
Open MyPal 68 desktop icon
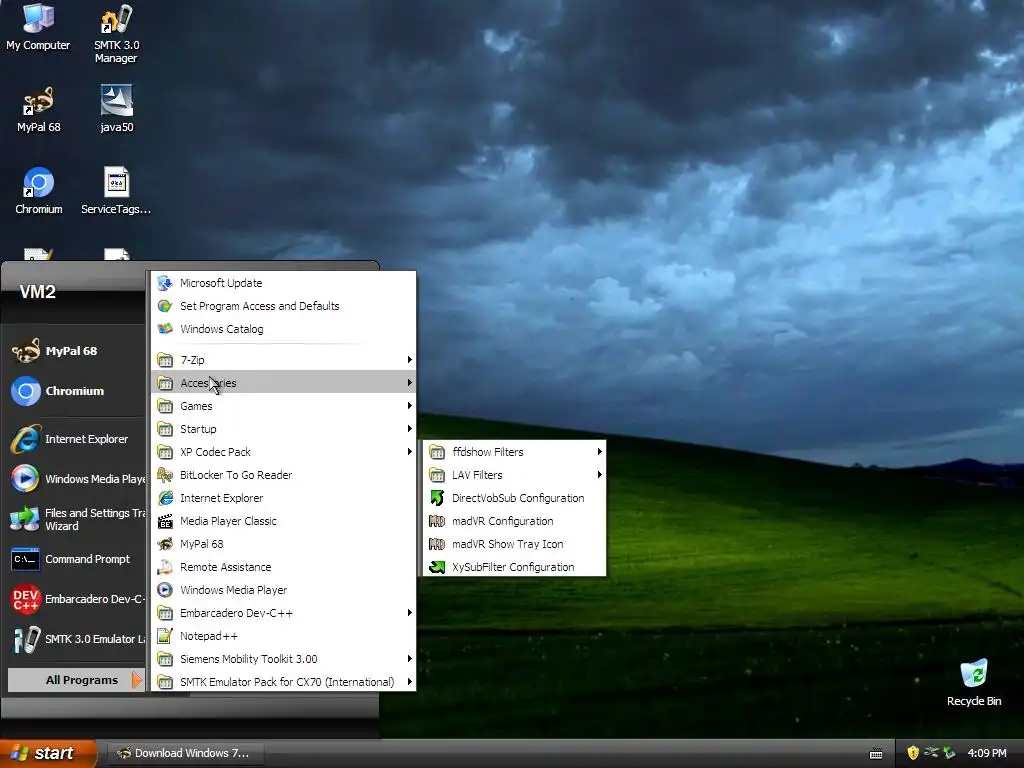[x=38, y=110]
